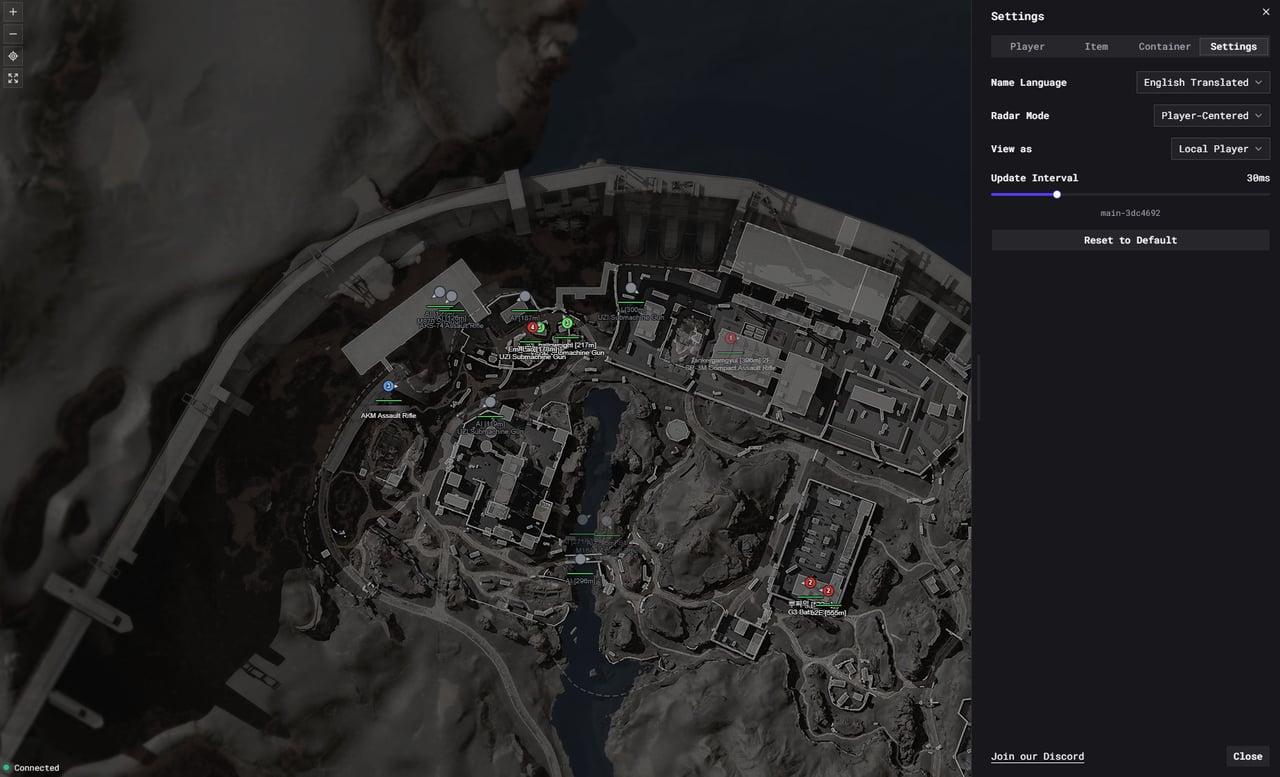Zoom in on the radar map
Viewport: 1280px width, 777px height.
click(x=13, y=12)
